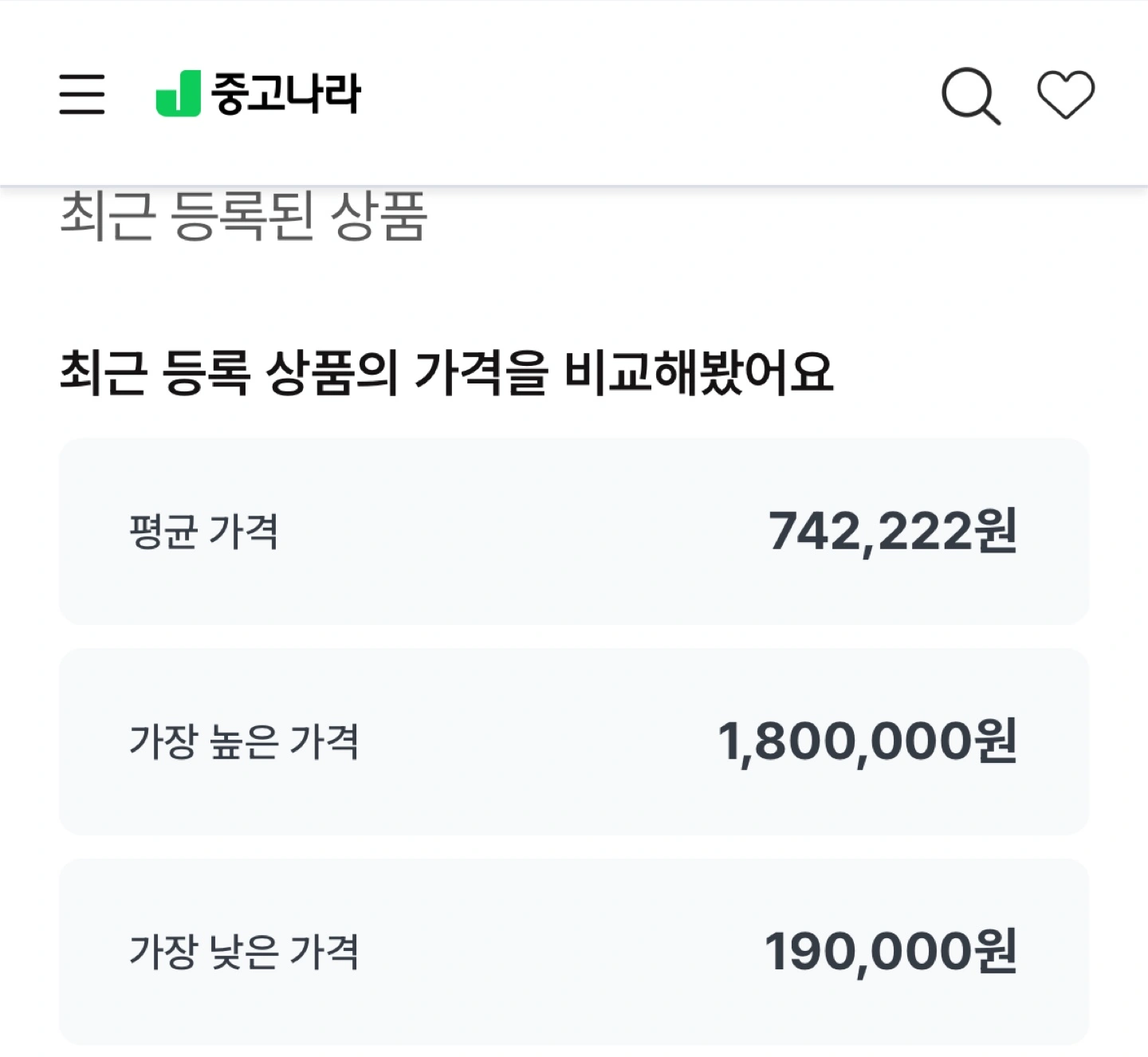Go home via 중고나라 logo text
Image resolution: width=1148 pixels, height=1057 pixels.
point(286,93)
